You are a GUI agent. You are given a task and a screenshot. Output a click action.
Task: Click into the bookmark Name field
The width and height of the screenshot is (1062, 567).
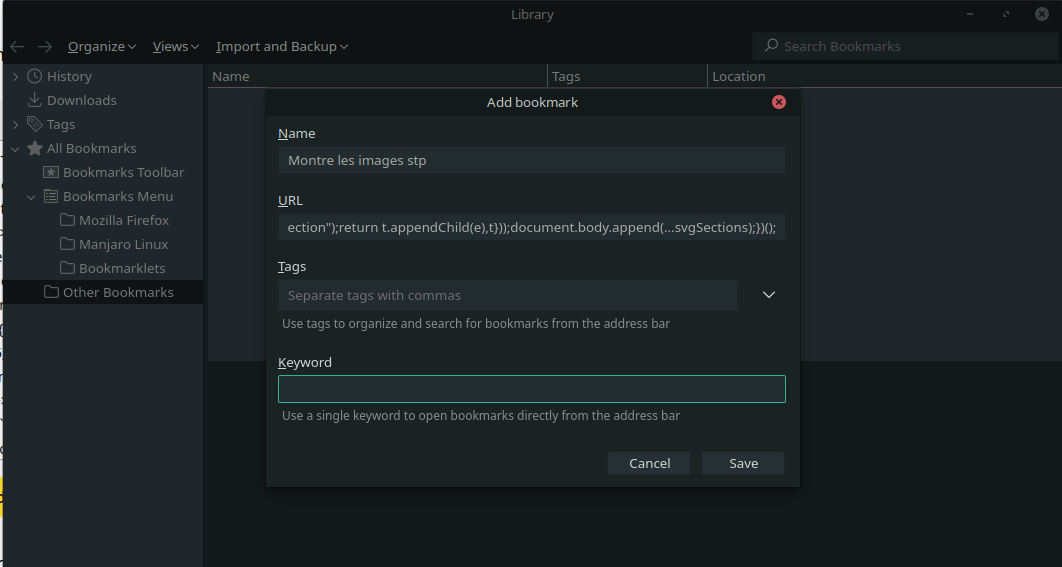point(531,160)
